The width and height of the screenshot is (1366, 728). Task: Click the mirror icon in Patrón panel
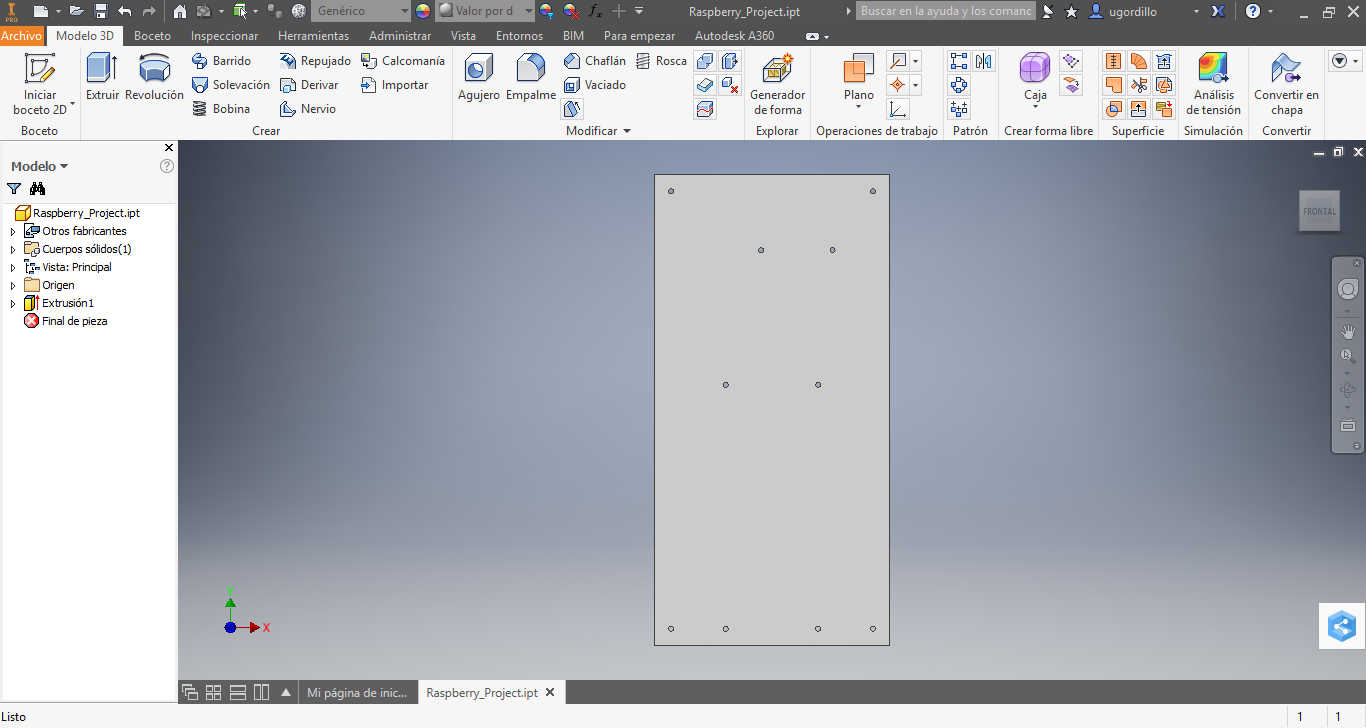[984, 61]
